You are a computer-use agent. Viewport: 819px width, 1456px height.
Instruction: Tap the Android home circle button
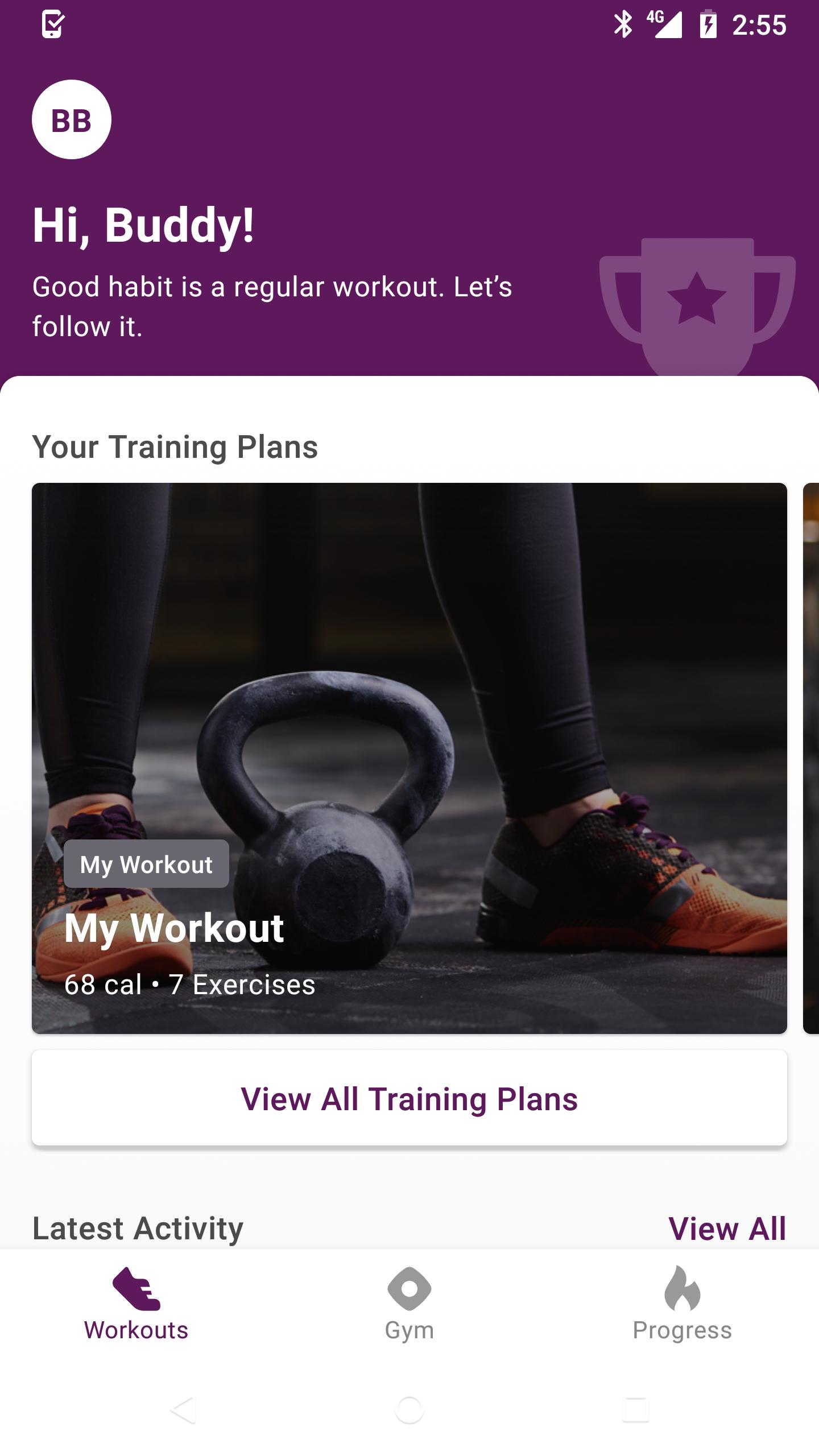[409, 1410]
